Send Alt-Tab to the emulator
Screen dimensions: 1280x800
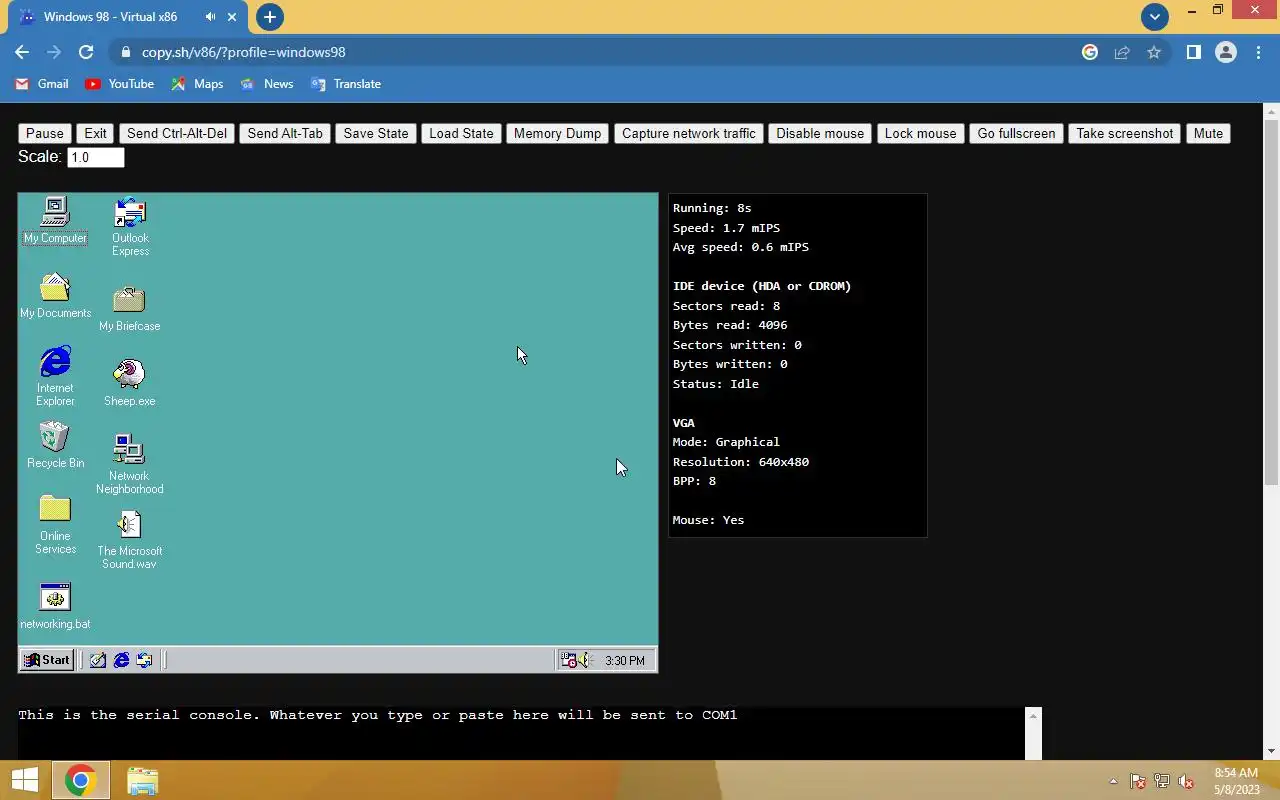(285, 133)
